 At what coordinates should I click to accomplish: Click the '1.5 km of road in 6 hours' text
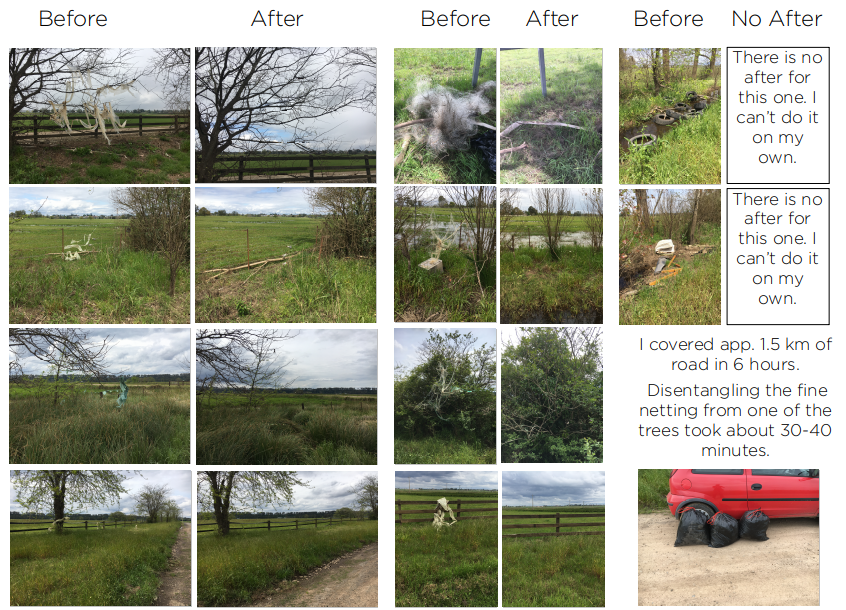(735, 354)
